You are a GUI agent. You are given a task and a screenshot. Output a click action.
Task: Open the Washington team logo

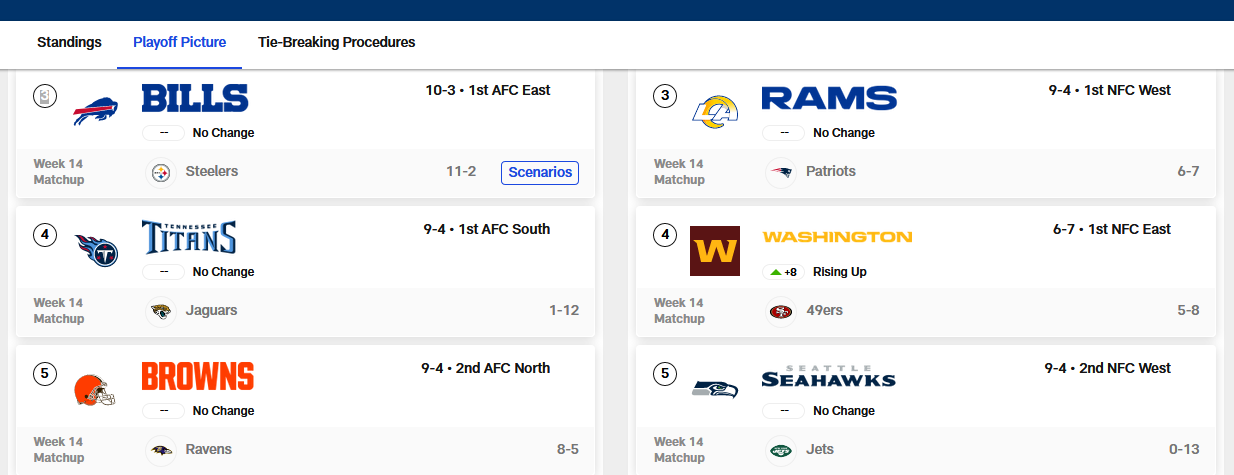[x=715, y=251]
